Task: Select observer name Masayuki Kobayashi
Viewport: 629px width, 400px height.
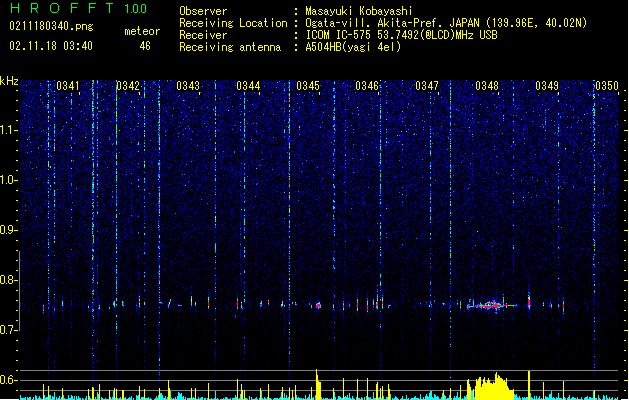Action: (x=359, y=11)
